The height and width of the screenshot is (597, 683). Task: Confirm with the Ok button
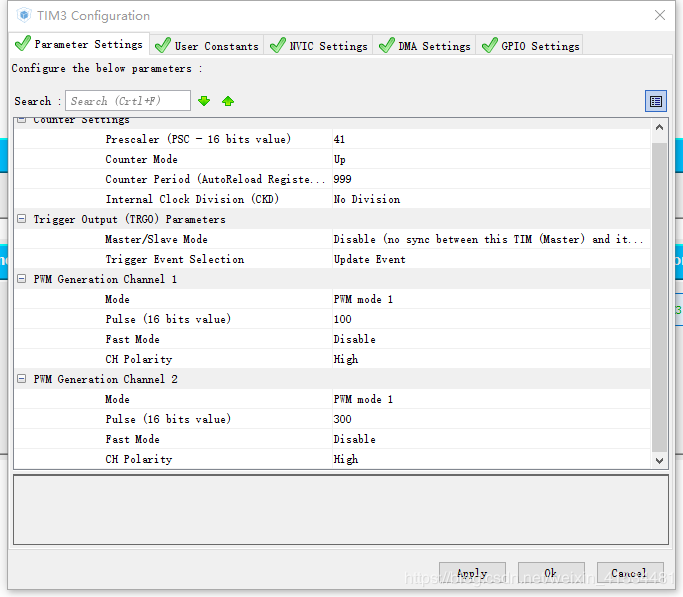(x=551, y=573)
